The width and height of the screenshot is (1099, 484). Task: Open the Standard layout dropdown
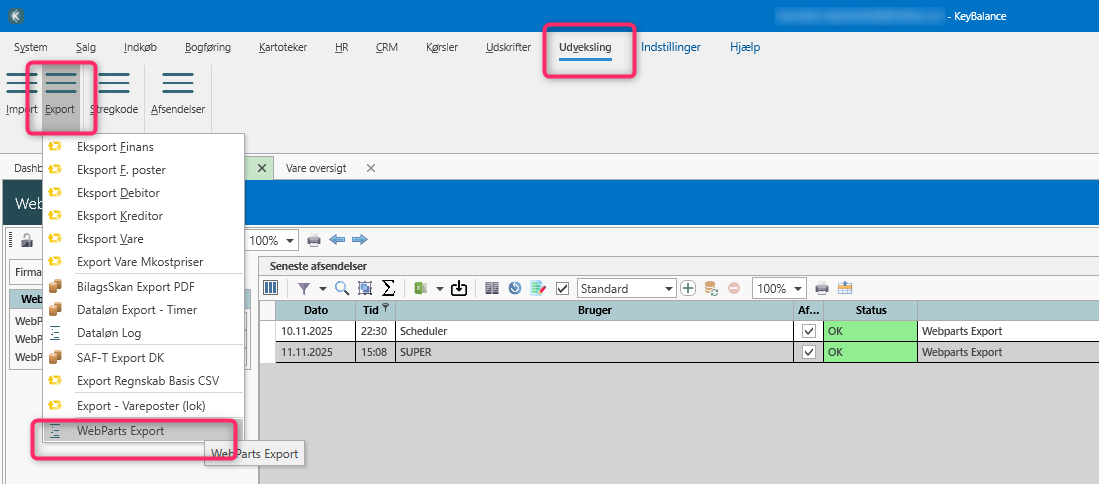(x=669, y=288)
